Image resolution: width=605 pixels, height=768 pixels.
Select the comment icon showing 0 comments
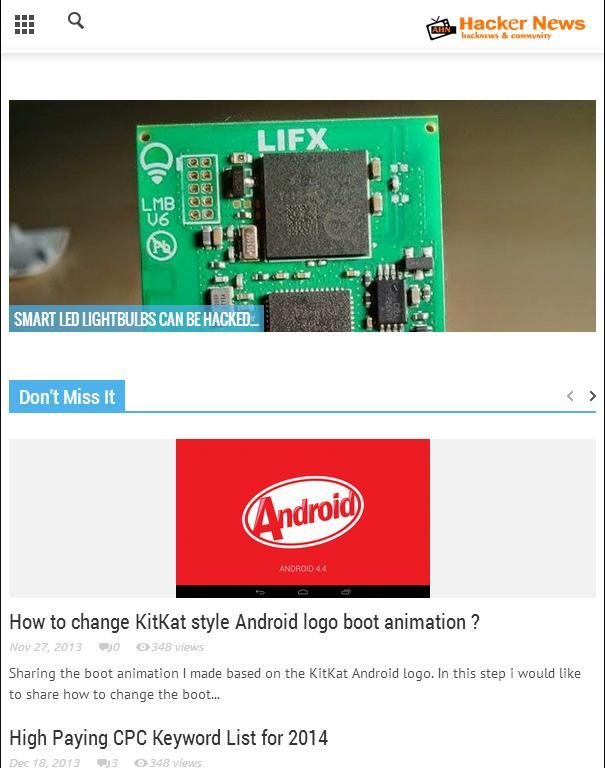105,647
